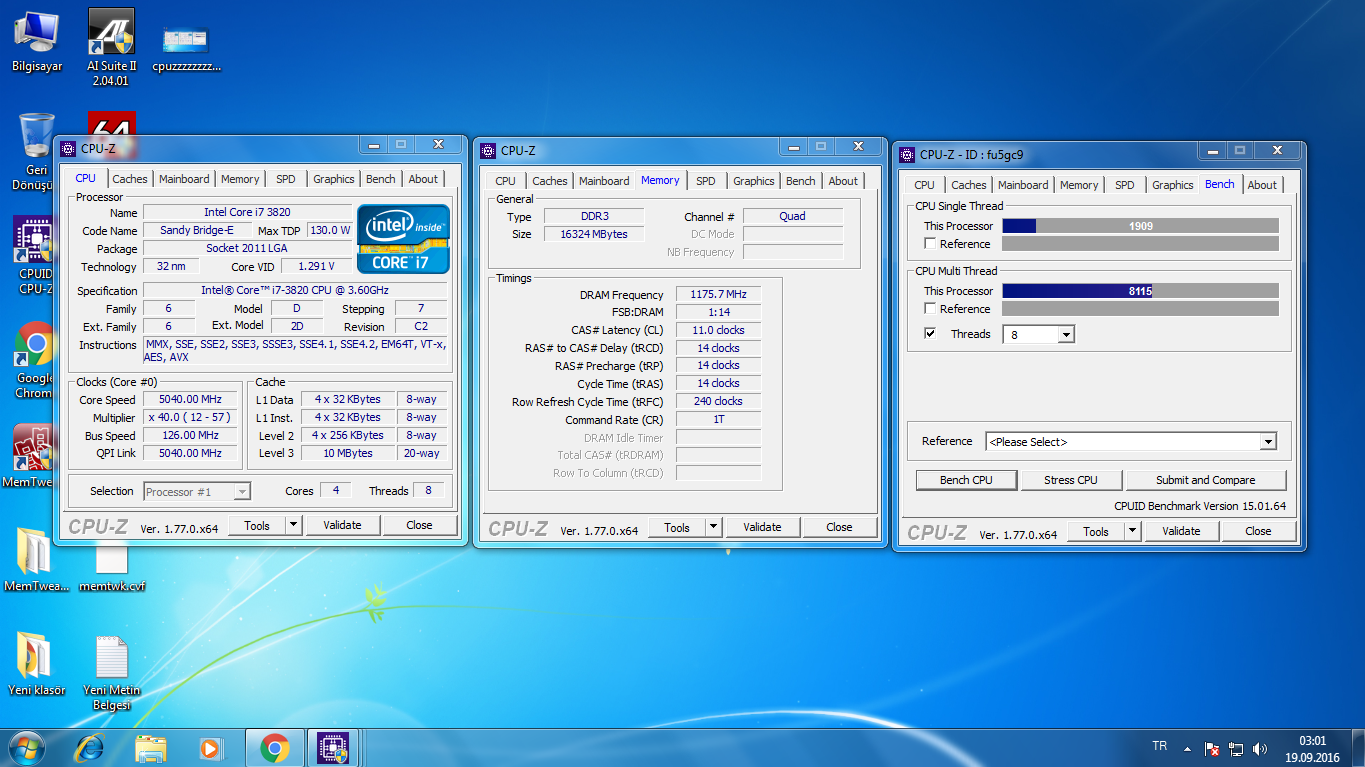Viewport: 1365px width, 767px height.
Task: Open SPD tab in Memory window
Action: tap(706, 181)
